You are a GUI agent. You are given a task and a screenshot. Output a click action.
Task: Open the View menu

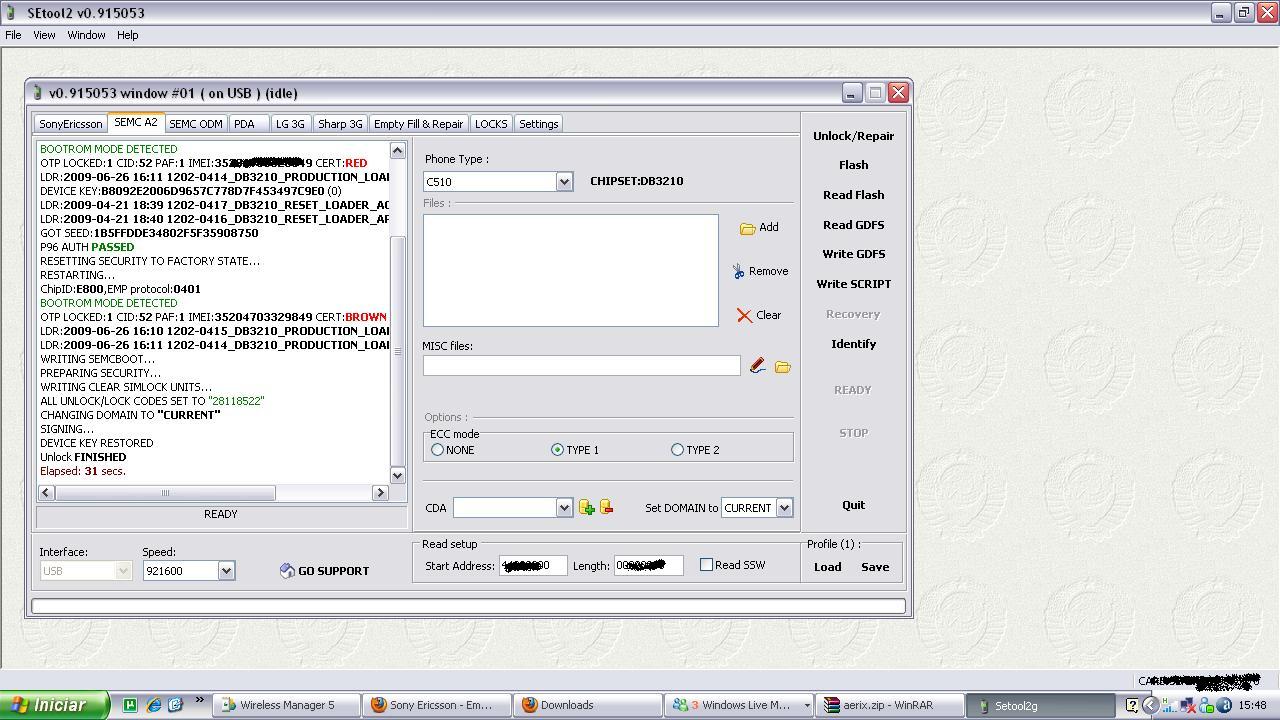point(44,35)
